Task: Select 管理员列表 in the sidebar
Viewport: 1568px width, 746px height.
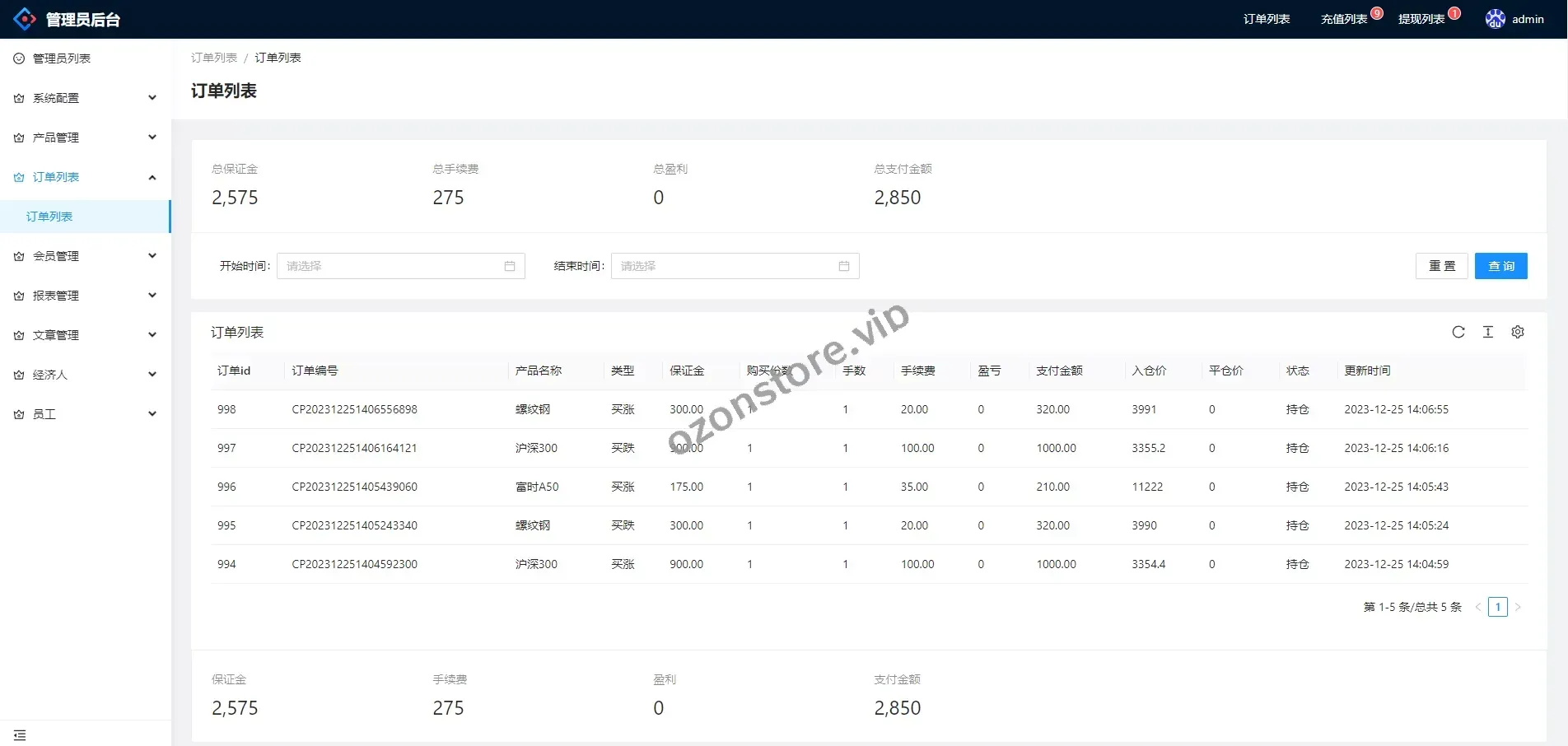Action: [62, 58]
